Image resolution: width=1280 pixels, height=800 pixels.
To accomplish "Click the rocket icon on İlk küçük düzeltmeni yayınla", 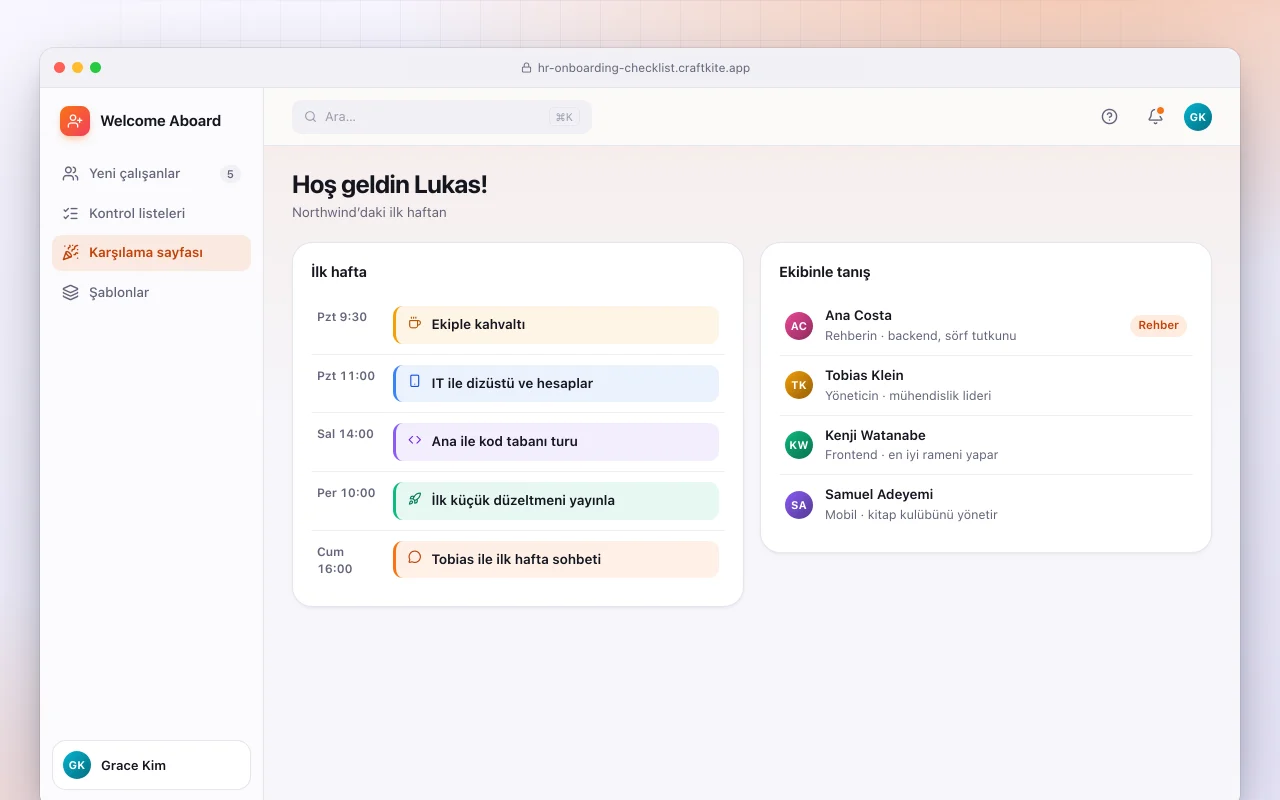I will pos(414,499).
